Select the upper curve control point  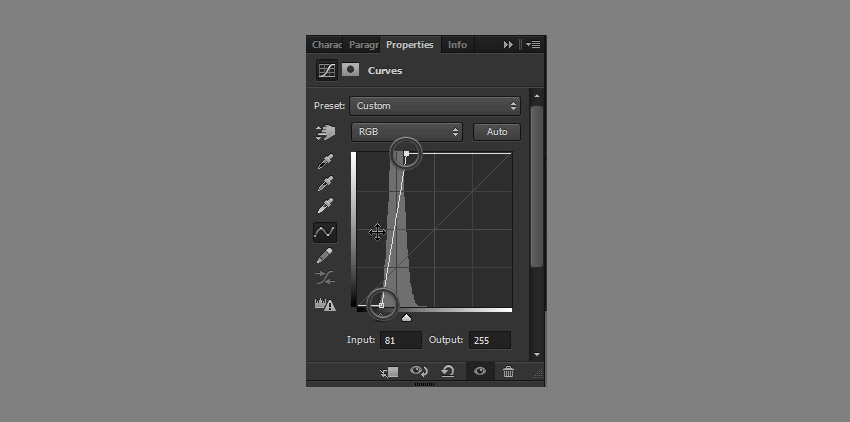[407, 154]
